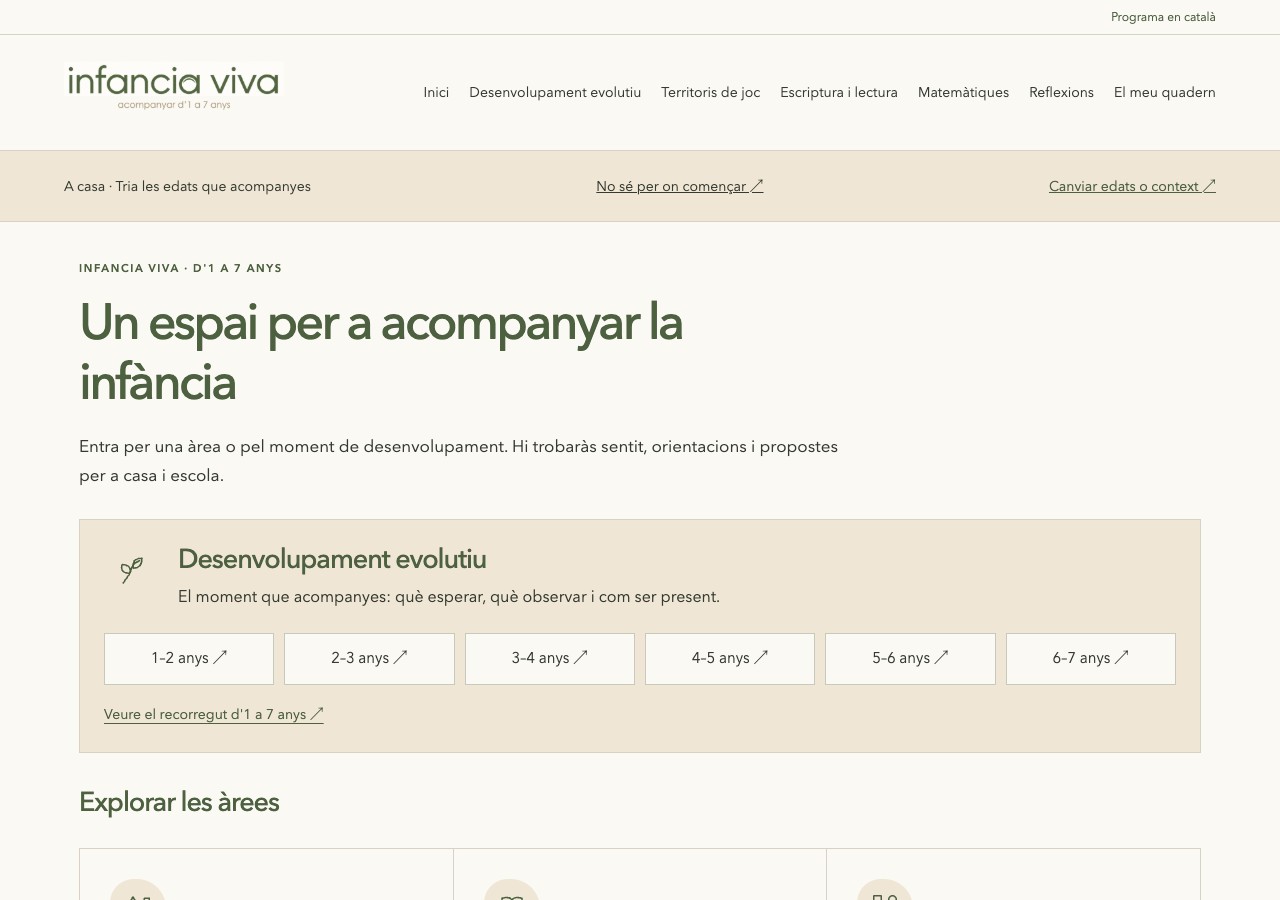This screenshot has height=900, width=1280.
Task: Pick the 4–5 anys button
Action: [730, 659]
